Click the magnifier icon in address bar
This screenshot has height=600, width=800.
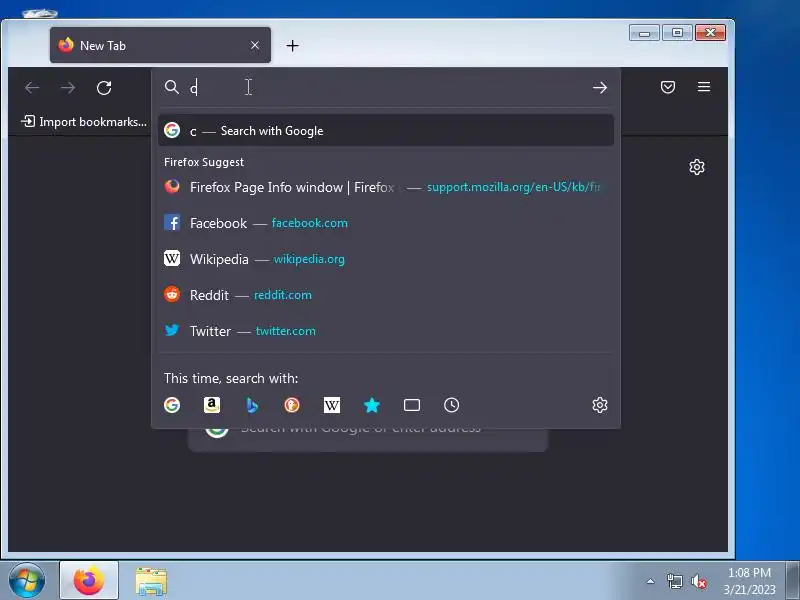[x=172, y=87]
